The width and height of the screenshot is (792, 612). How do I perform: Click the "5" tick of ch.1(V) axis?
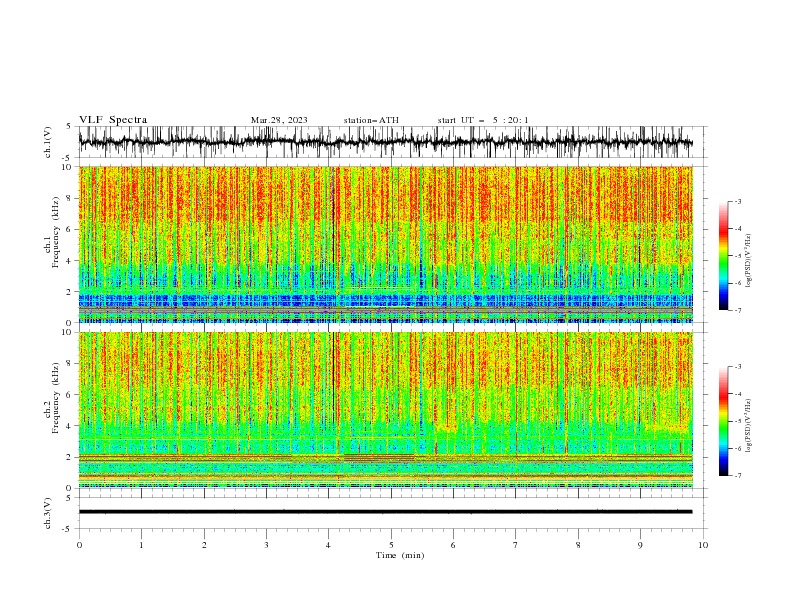pyautogui.click(x=69, y=126)
